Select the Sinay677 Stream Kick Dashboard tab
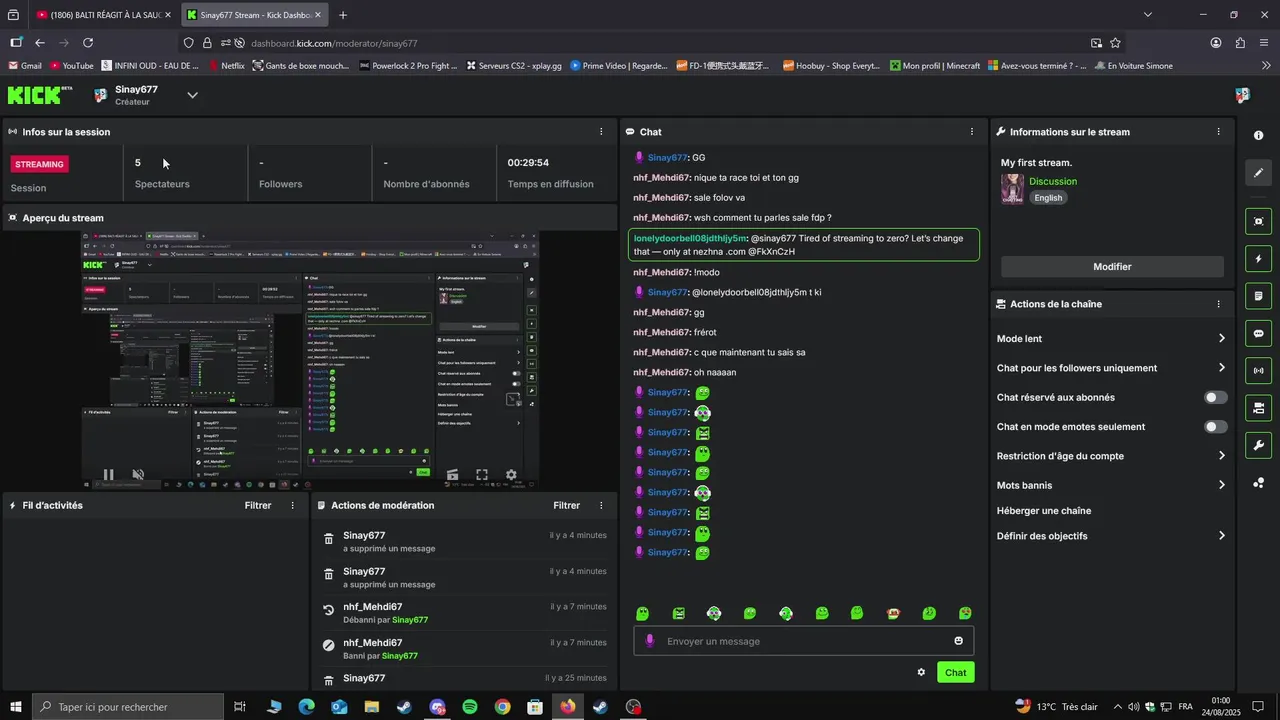This screenshot has width=1280, height=720. point(256,15)
